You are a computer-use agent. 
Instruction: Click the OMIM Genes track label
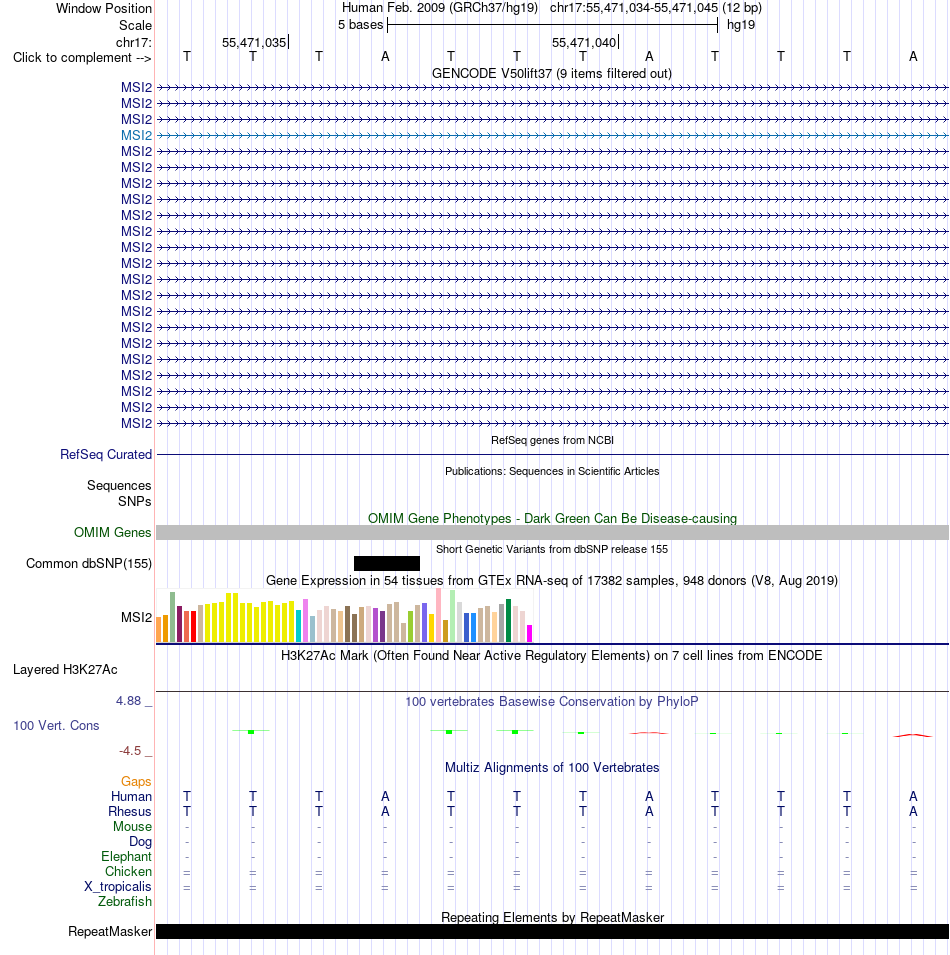(113, 532)
